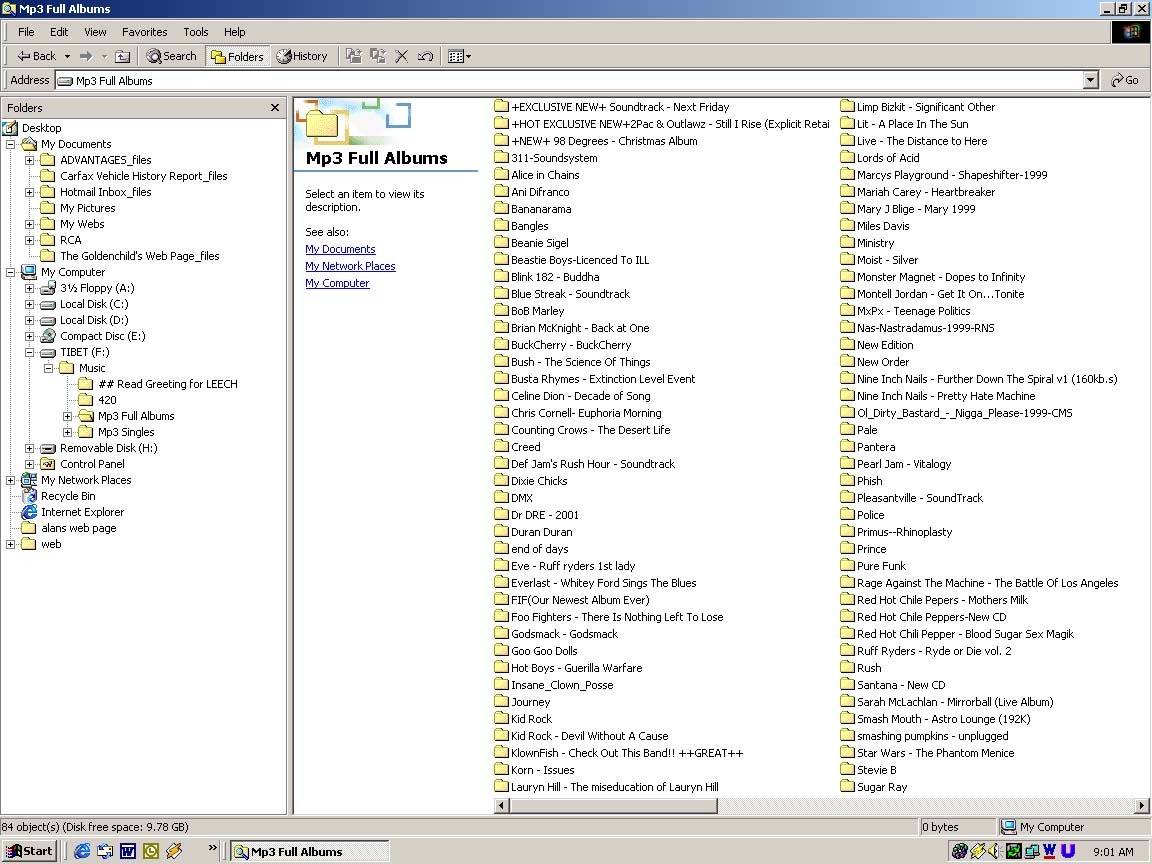Open the Back button history dropdown arrow
1152x864 pixels.
point(68,56)
